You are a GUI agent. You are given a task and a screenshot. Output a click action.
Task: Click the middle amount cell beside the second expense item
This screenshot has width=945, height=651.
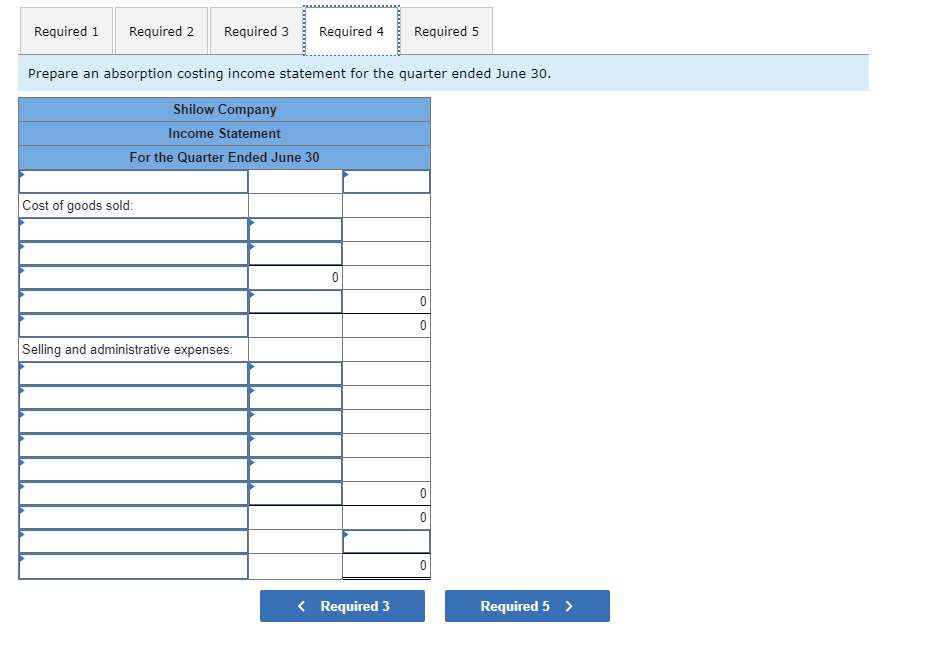point(295,397)
